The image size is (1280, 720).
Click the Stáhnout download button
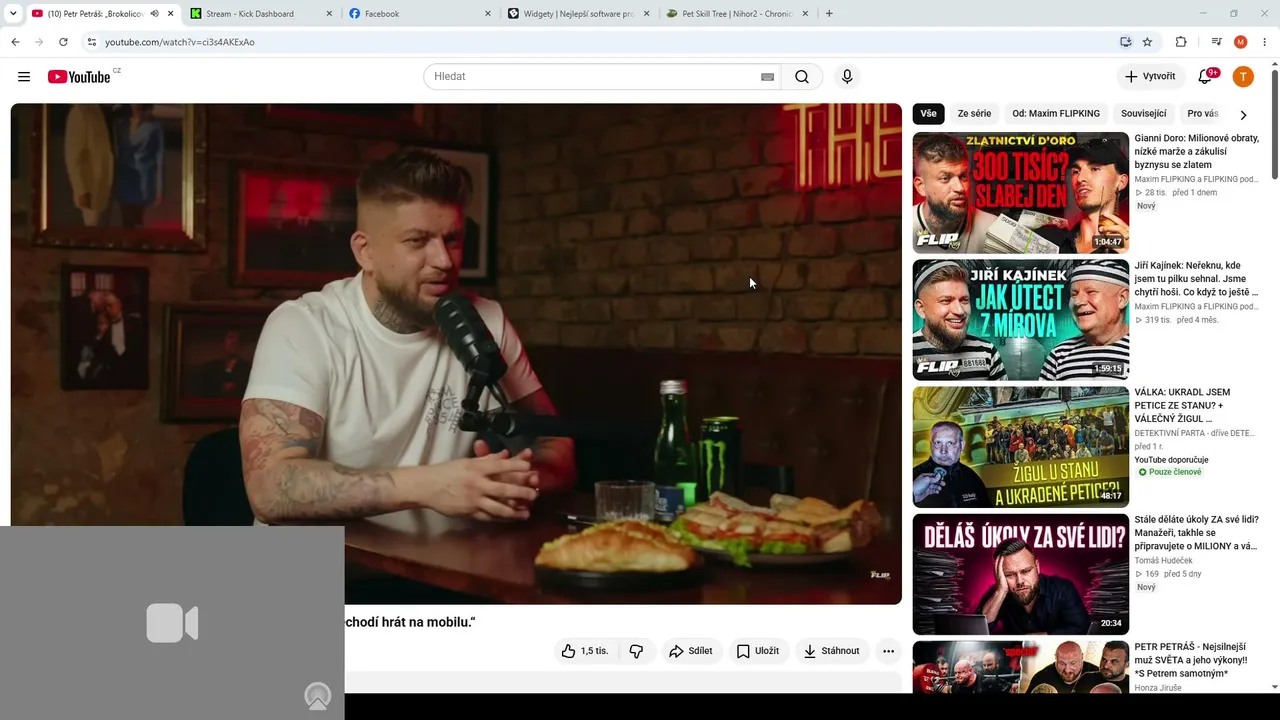(832, 651)
